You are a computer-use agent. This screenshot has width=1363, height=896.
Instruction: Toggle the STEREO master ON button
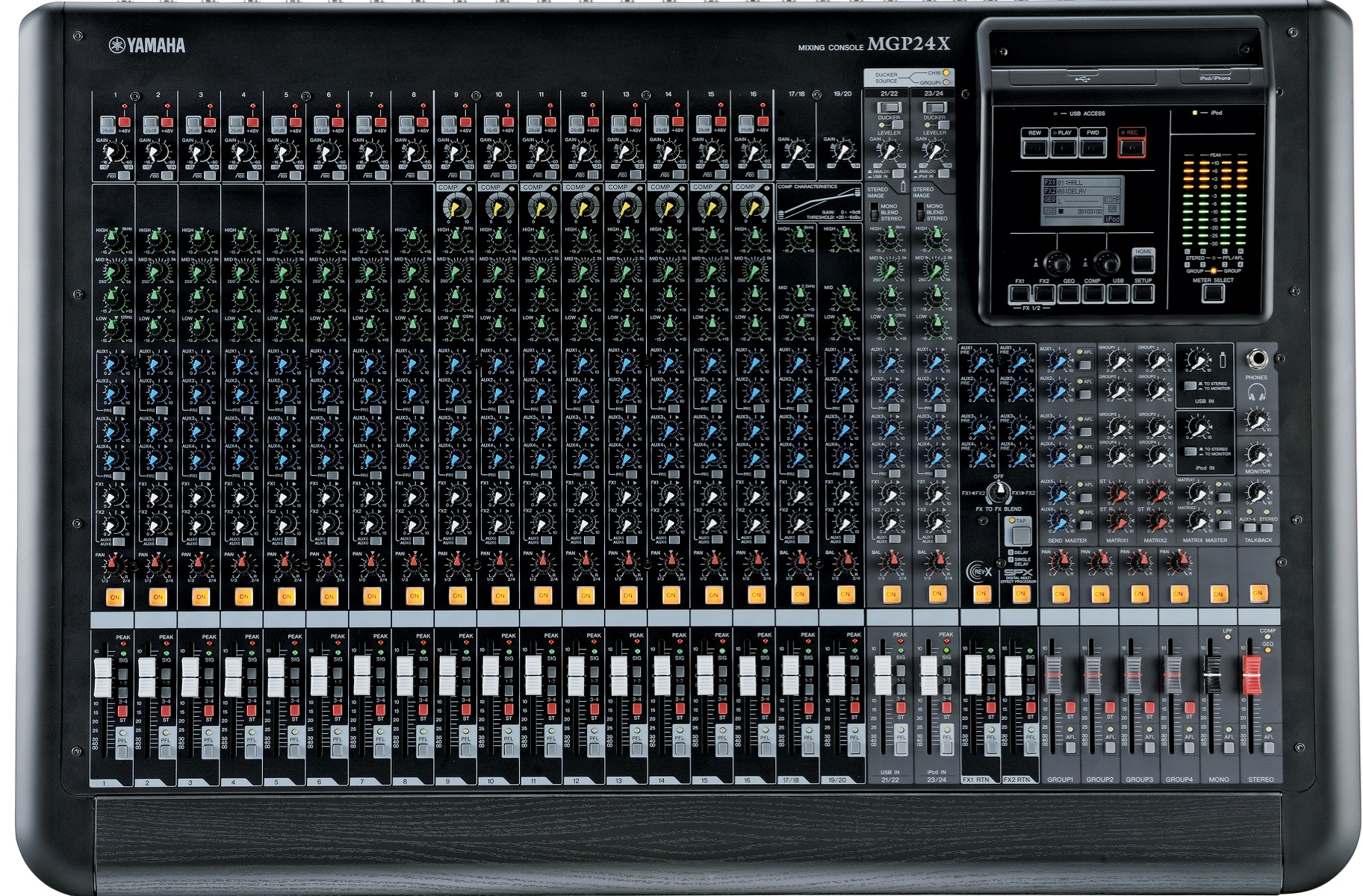1258,593
